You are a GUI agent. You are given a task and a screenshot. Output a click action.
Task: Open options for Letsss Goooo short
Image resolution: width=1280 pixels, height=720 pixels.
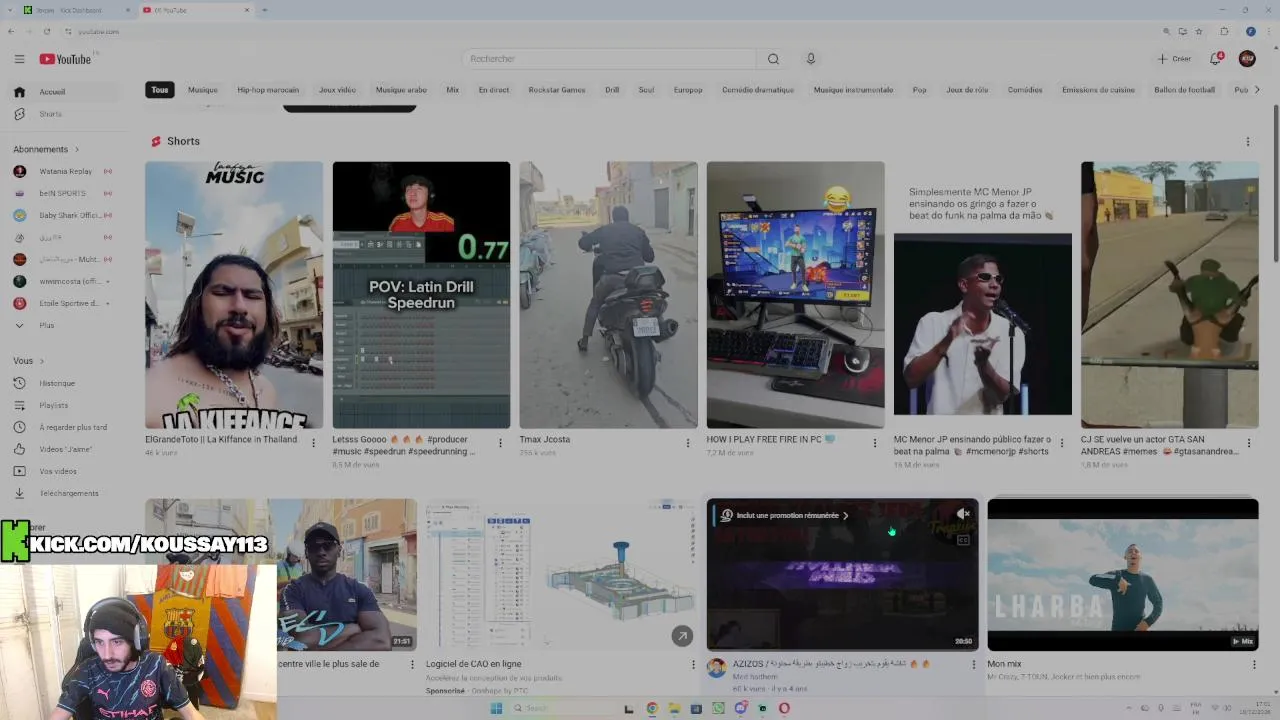click(500, 443)
